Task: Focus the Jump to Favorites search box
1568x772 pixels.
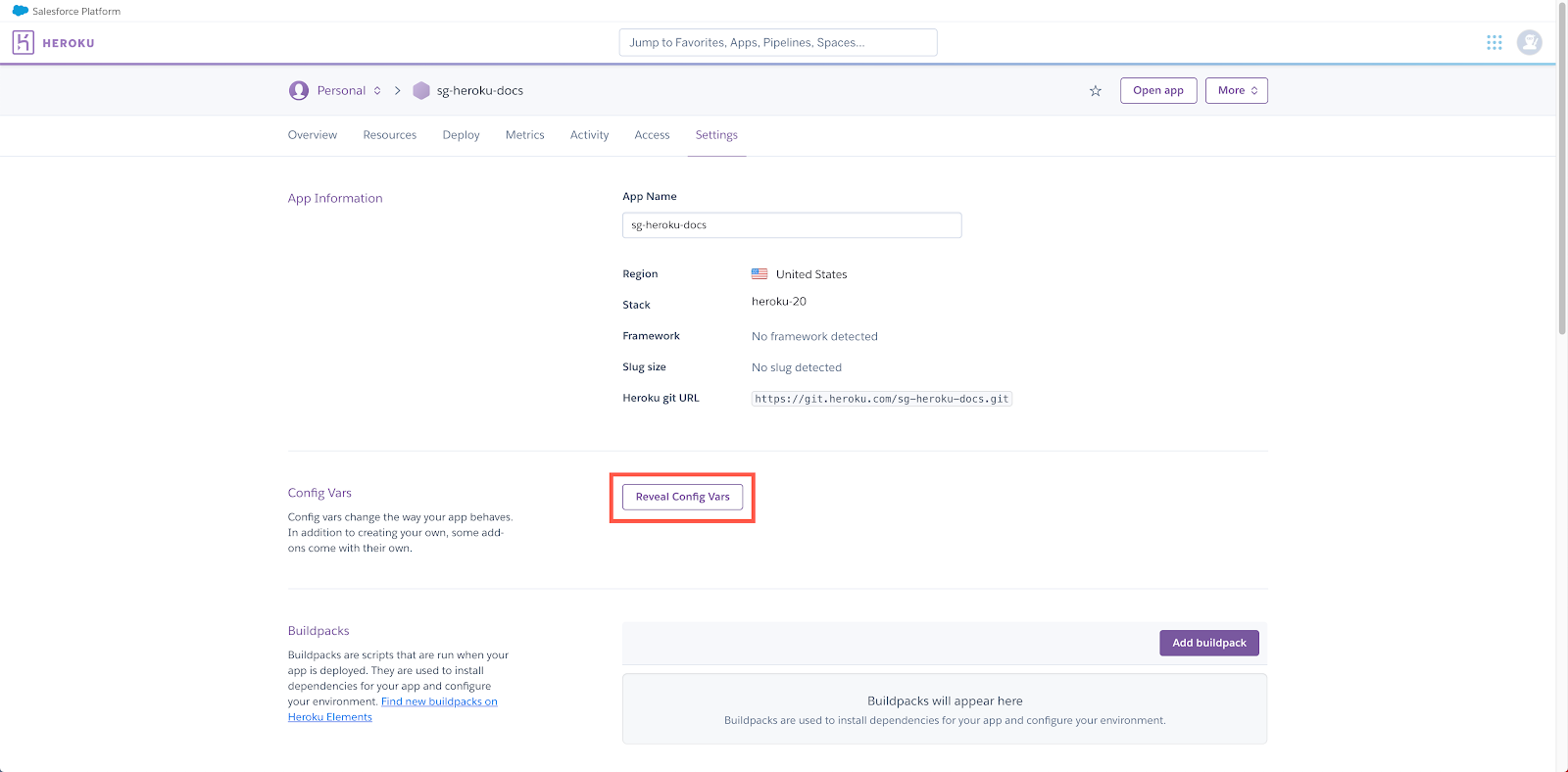Action: [778, 42]
